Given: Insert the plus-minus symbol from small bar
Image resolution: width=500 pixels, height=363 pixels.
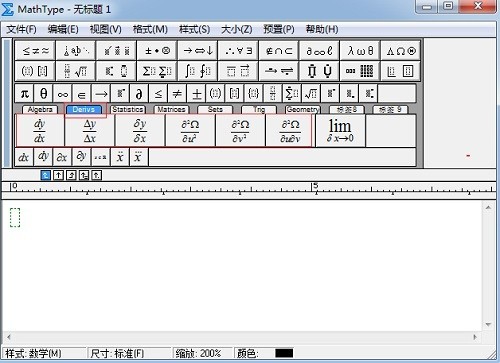Looking at the screenshot, I should click(x=197, y=94).
